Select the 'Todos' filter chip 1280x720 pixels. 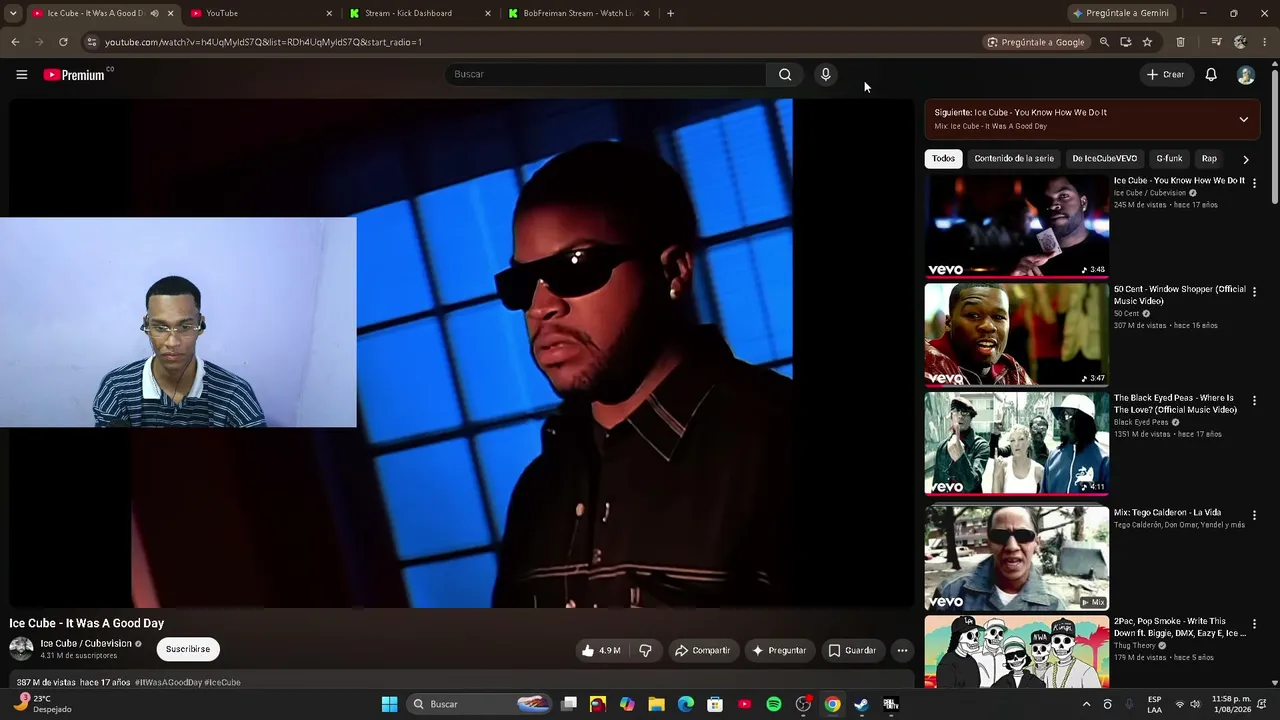click(943, 159)
